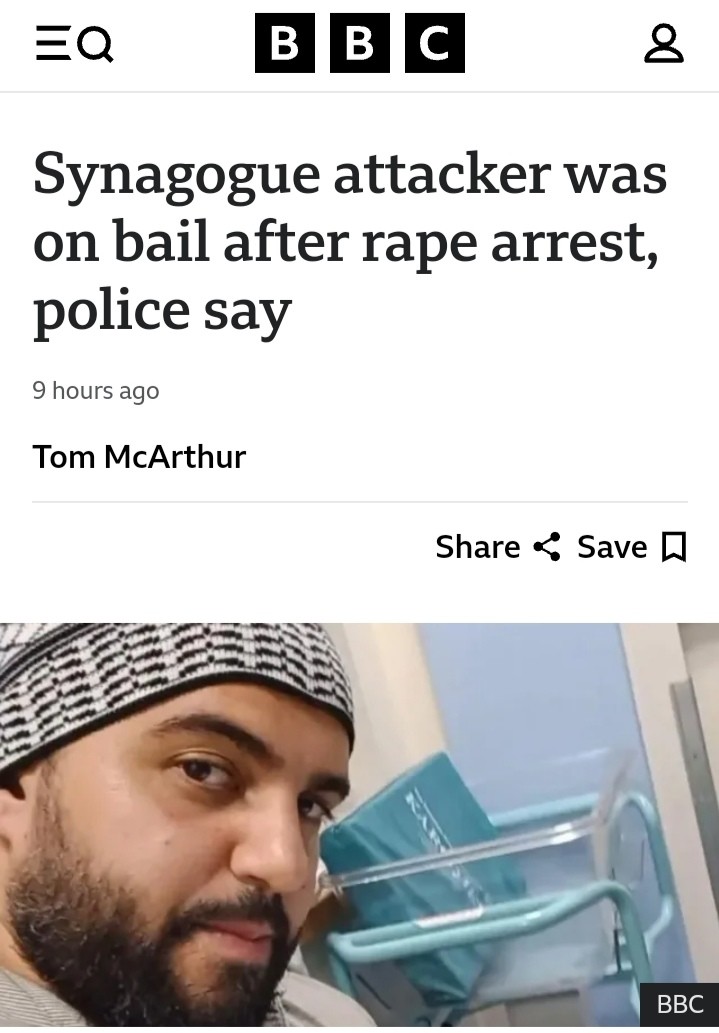This screenshot has width=719, height=1033.
Task: Click the Share label
Action: [x=478, y=547]
